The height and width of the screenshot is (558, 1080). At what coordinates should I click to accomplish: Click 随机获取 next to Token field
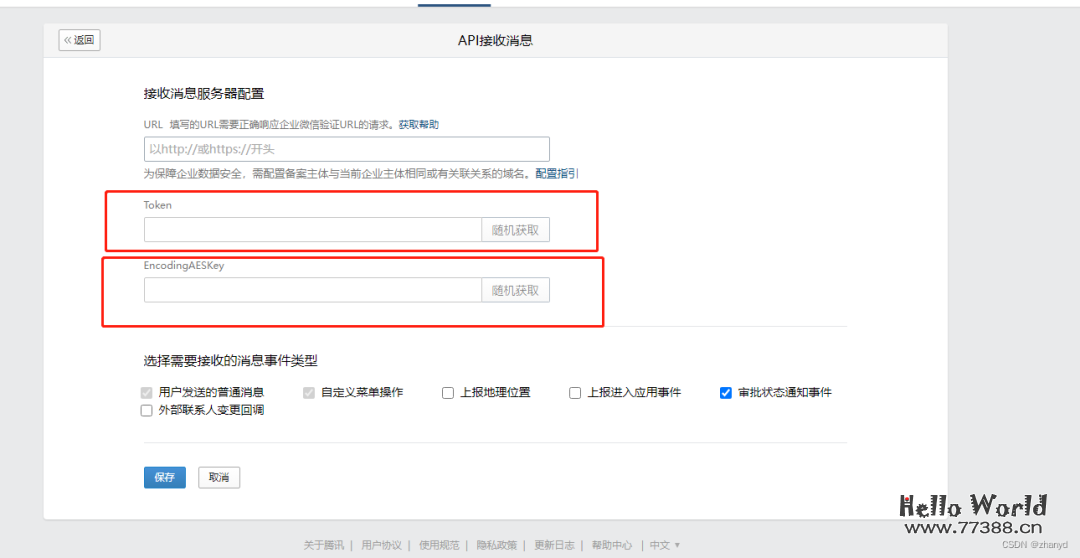(x=515, y=230)
